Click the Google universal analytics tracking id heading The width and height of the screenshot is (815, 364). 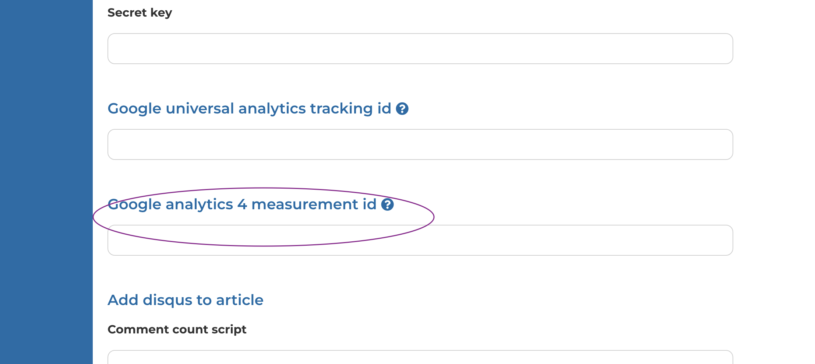pyautogui.click(x=249, y=109)
